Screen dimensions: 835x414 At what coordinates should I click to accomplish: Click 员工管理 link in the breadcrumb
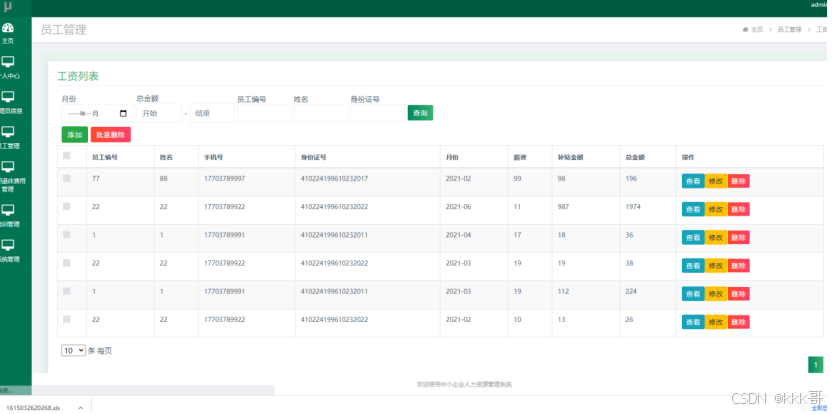pos(789,30)
